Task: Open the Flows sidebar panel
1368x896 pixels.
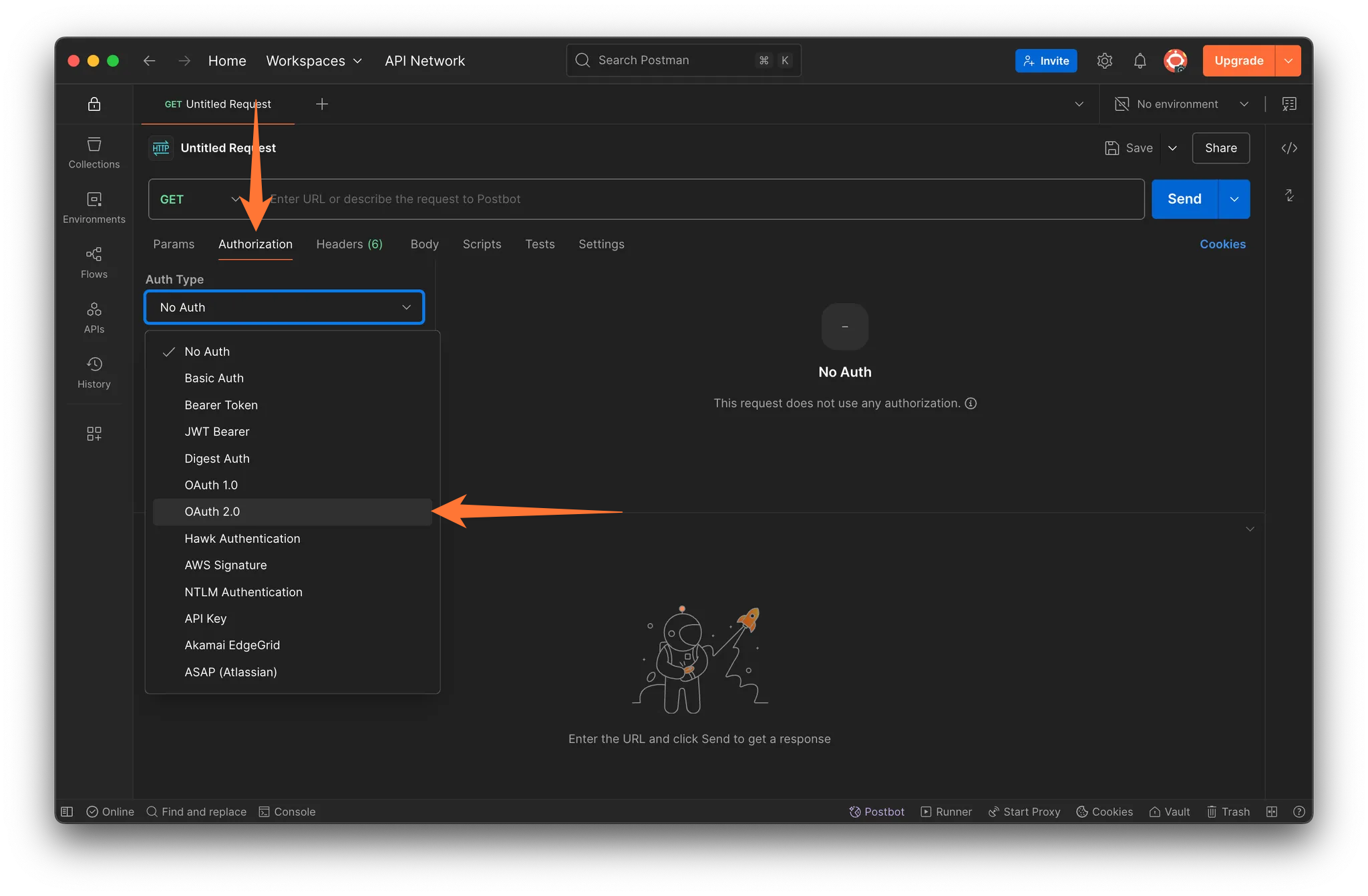Action: coord(94,262)
